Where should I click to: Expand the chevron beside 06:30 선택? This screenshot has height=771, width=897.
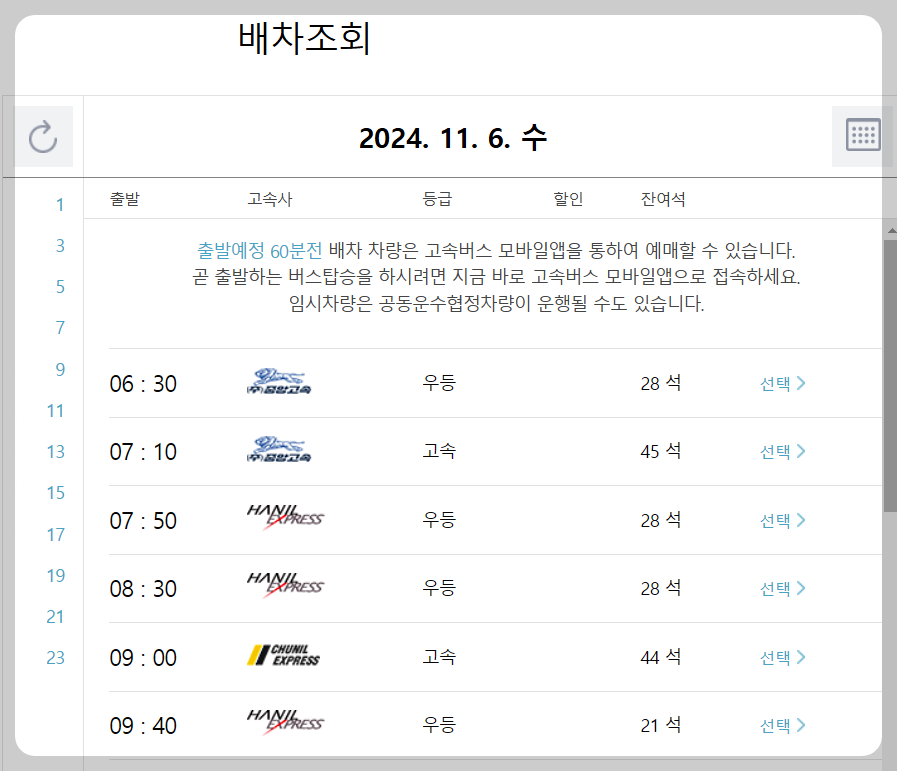pos(803,382)
